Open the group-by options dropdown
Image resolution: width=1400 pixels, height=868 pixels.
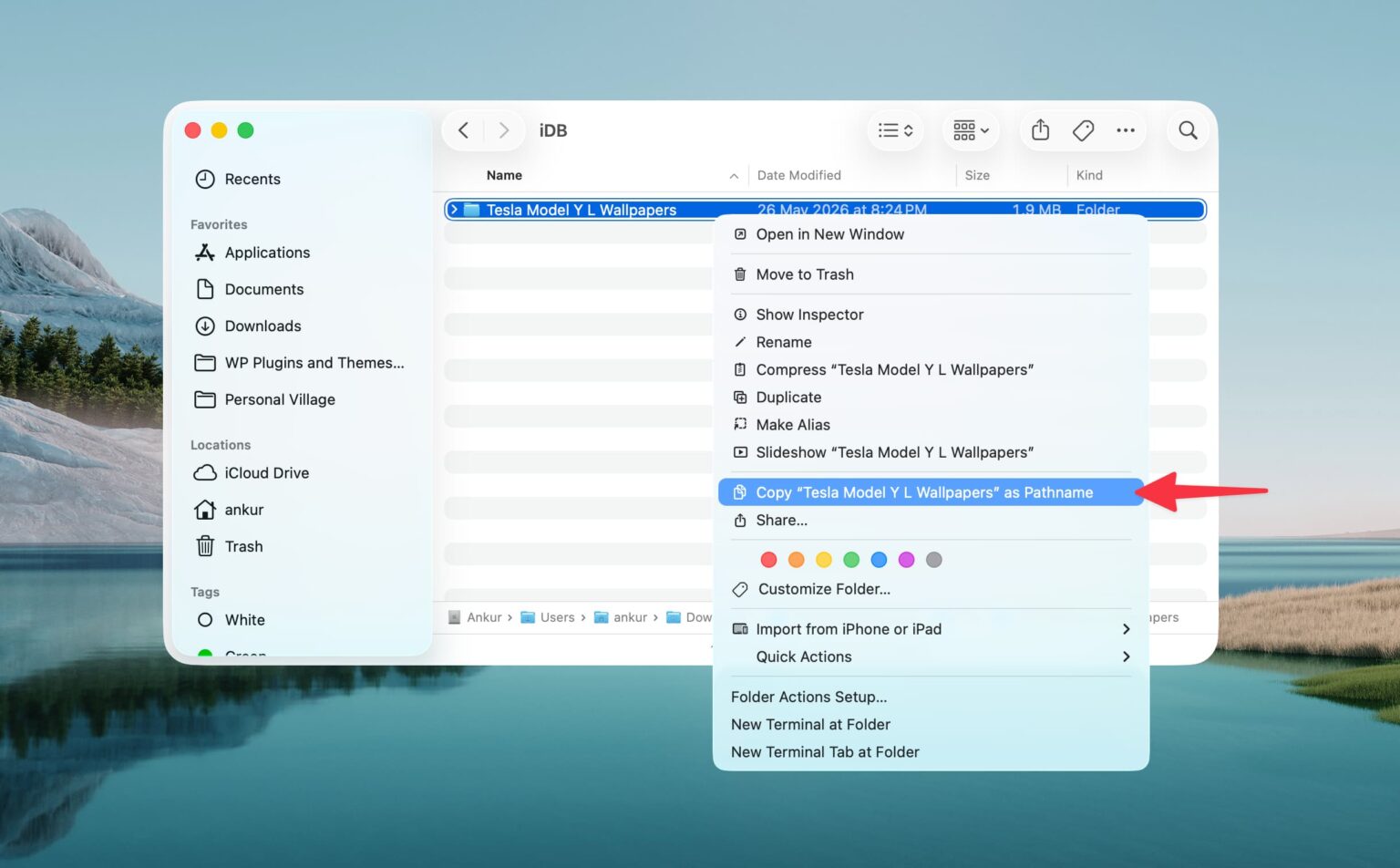[x=971, y=130]
